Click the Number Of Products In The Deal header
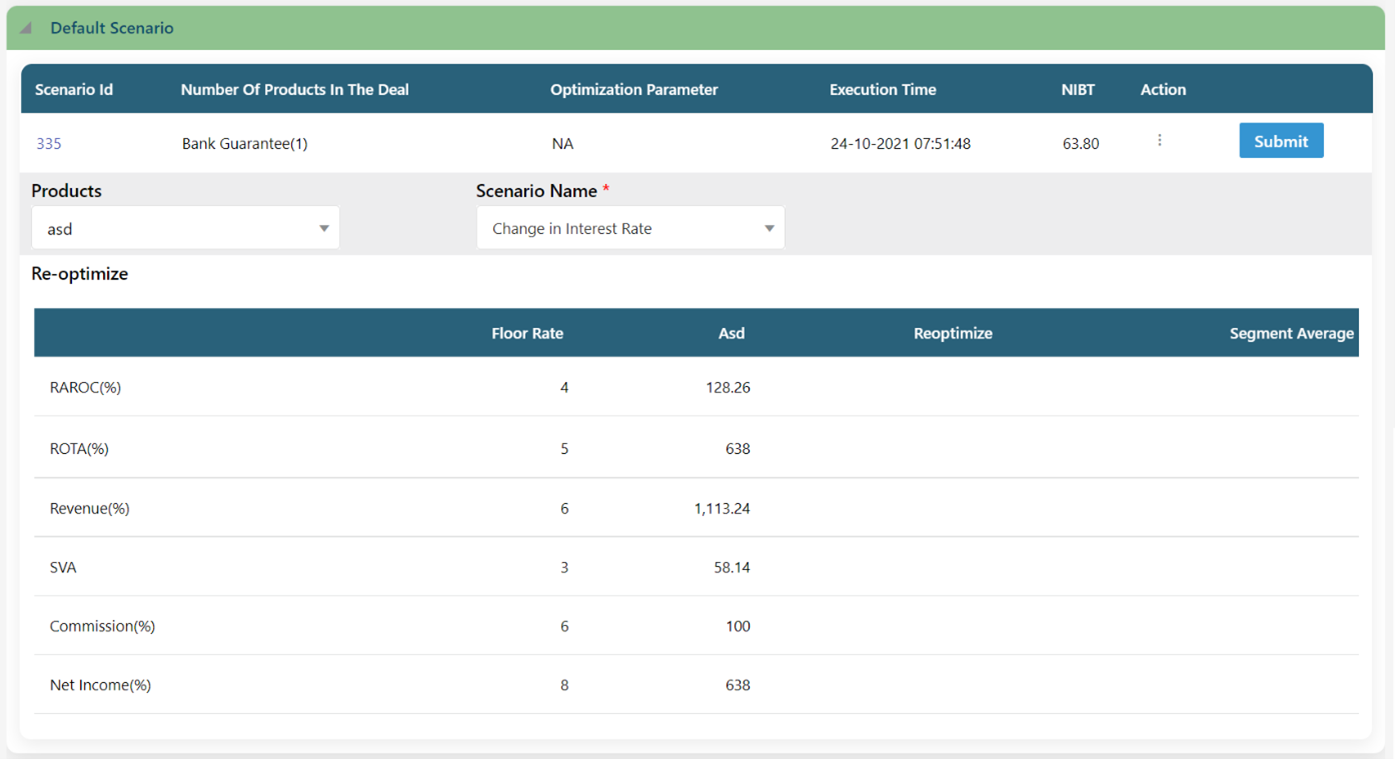Image resolution: width=1395 pixels, height=759 pixels. 295,89
